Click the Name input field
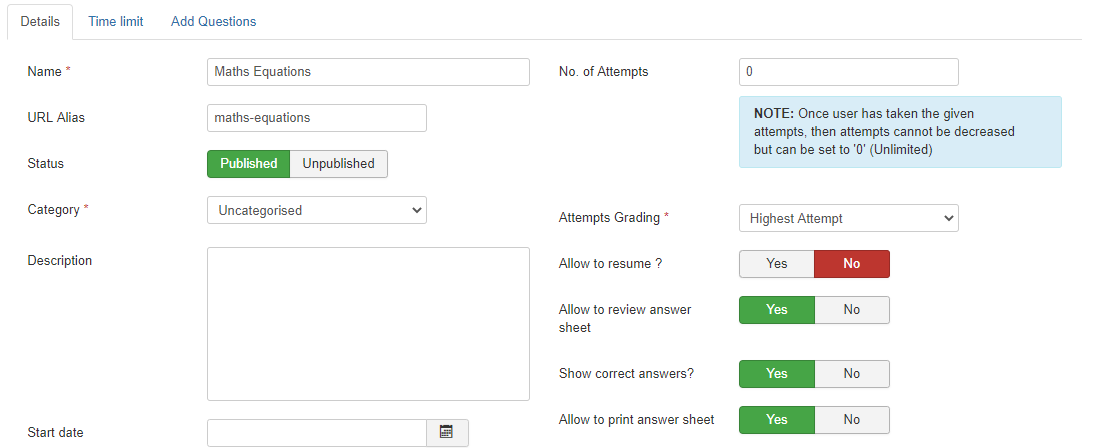Image resolution: width=1102 pixels, height=448 pixels. point(367,72)
